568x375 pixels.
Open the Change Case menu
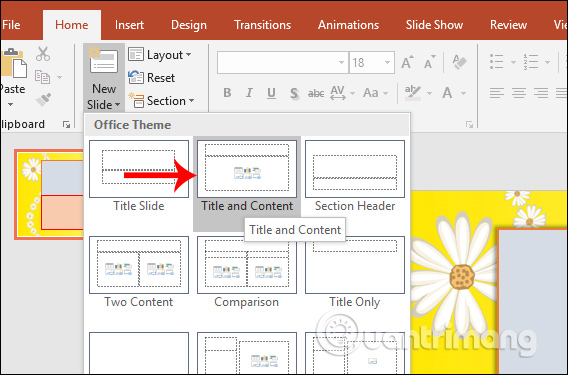tap(375, 93)
